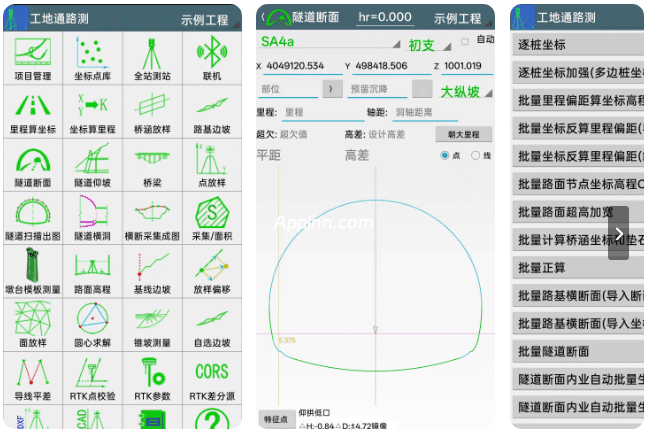Select 批量里程偏距算坐标高程 list item
Image resolution: width=649 pixels, height=439 pixels.
point(578,101)
